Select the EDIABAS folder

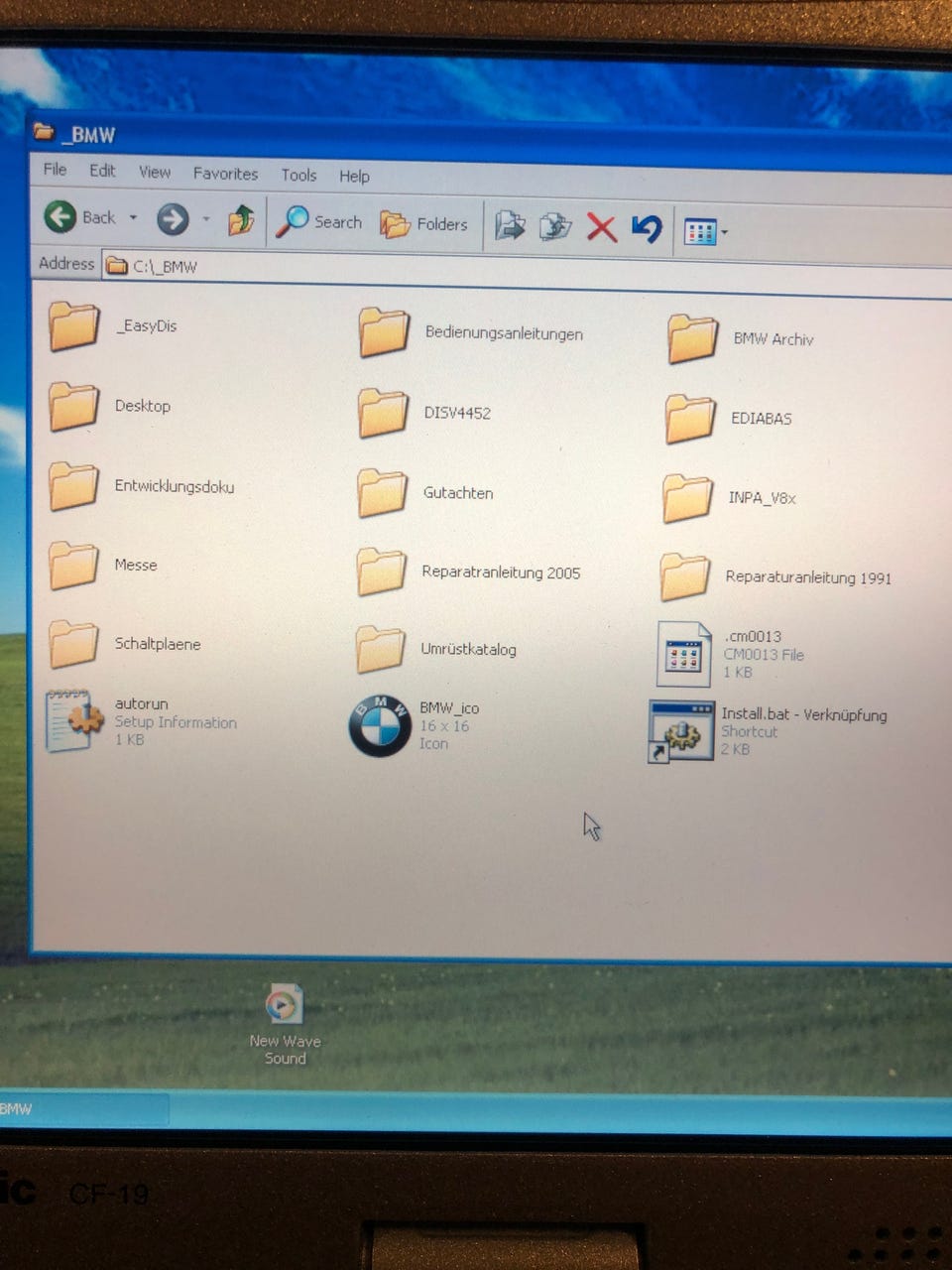(x=690, y=418)
